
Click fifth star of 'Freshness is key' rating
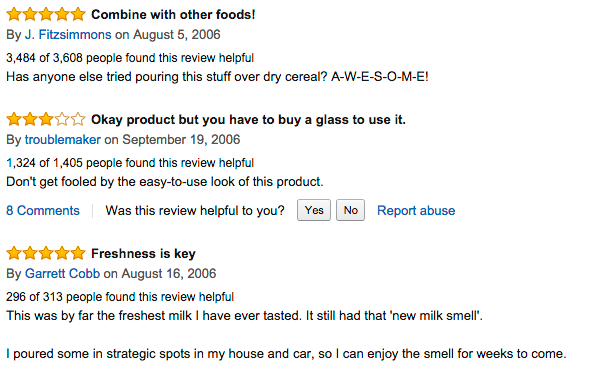point(78,253)
